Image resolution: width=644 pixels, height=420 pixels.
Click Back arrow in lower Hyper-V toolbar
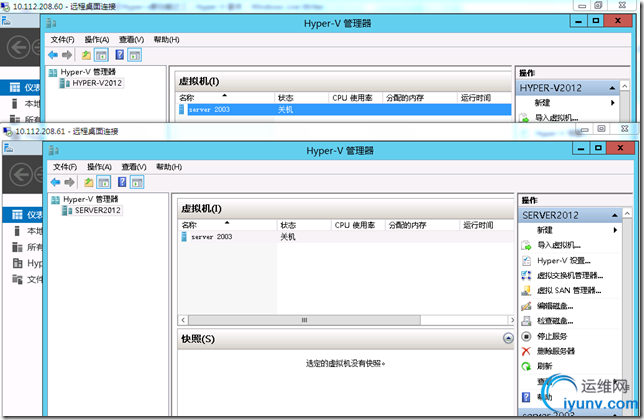click(55, 182)
